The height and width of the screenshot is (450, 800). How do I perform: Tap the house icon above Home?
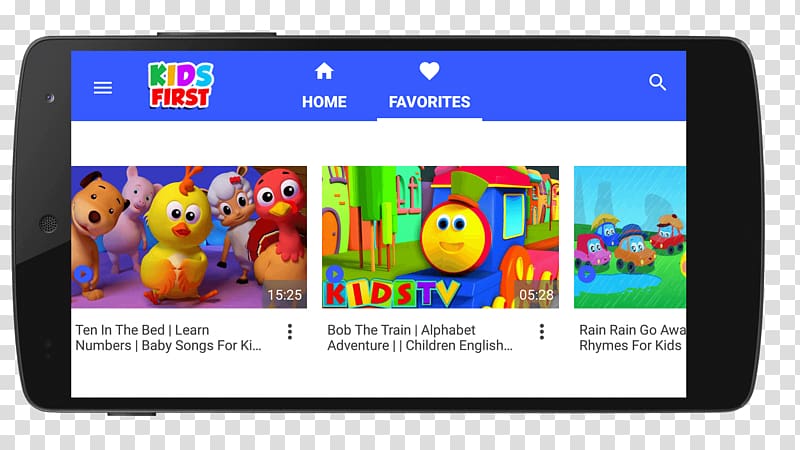click(x=324, y=71)
